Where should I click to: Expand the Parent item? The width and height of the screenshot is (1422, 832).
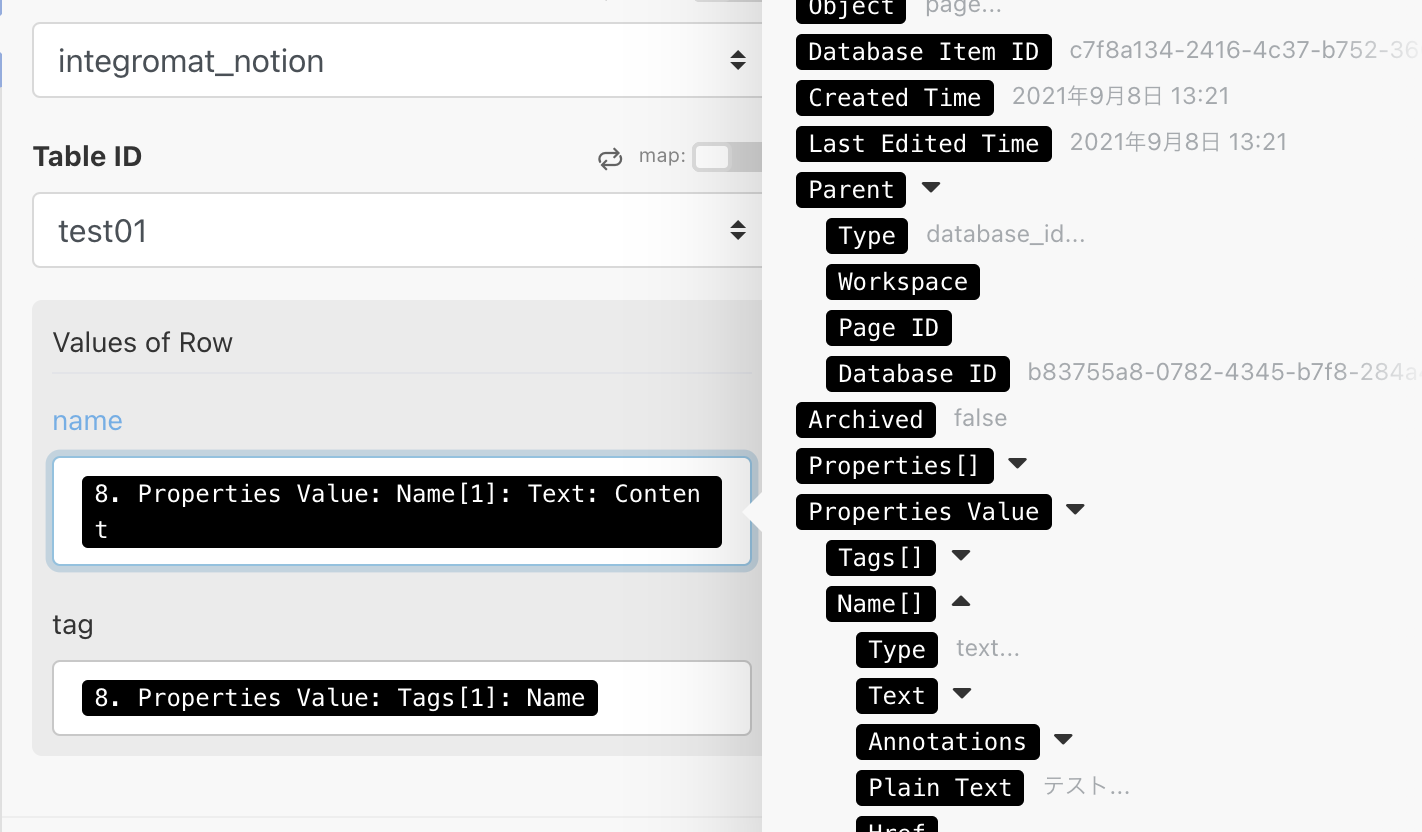(930, 189)
